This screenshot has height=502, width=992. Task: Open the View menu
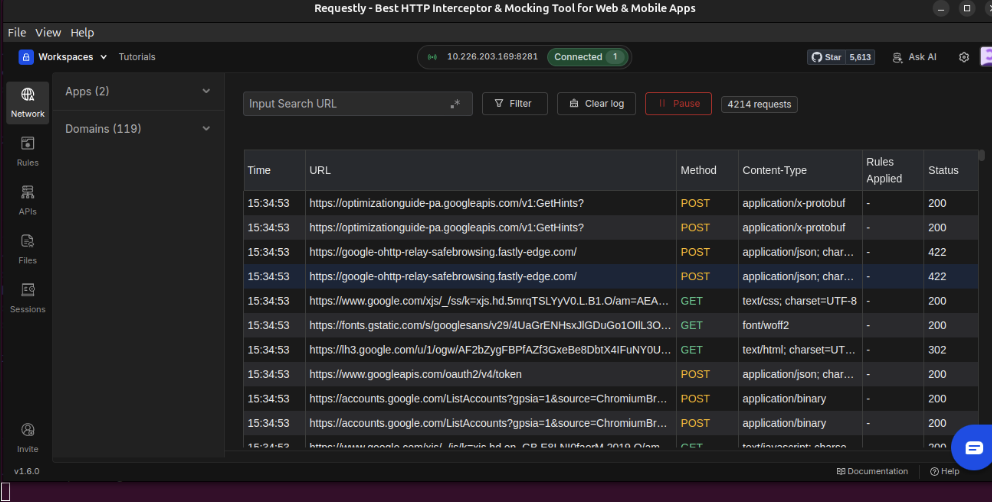[48, 32]
